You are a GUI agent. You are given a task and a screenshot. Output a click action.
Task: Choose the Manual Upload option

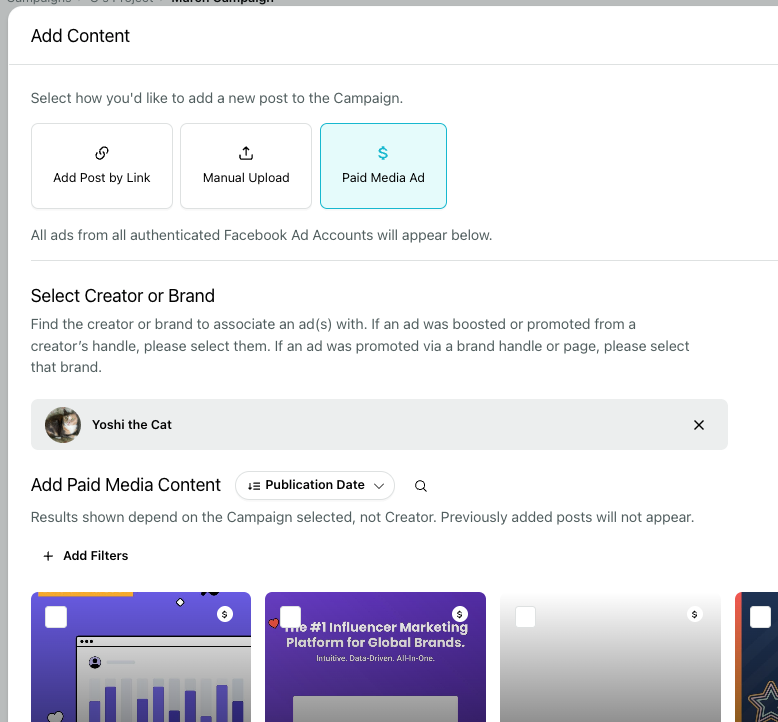pos(246,166)
